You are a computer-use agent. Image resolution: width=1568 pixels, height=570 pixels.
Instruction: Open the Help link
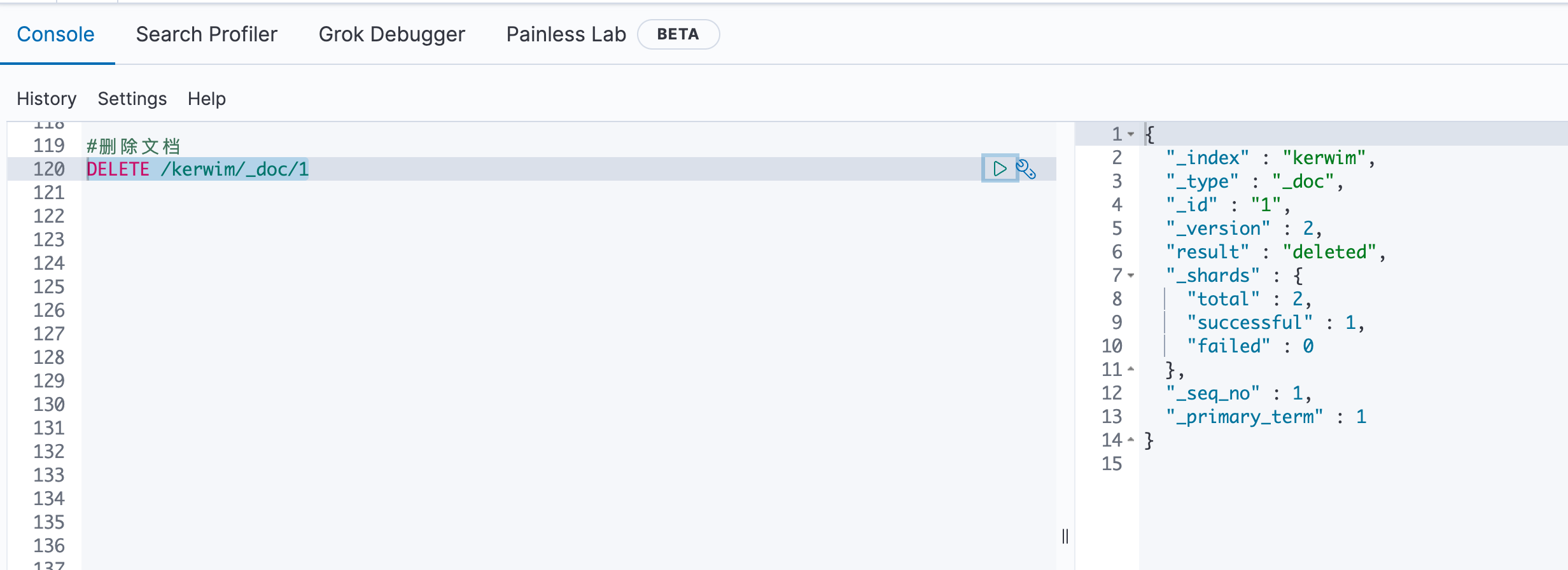(206, 99)
